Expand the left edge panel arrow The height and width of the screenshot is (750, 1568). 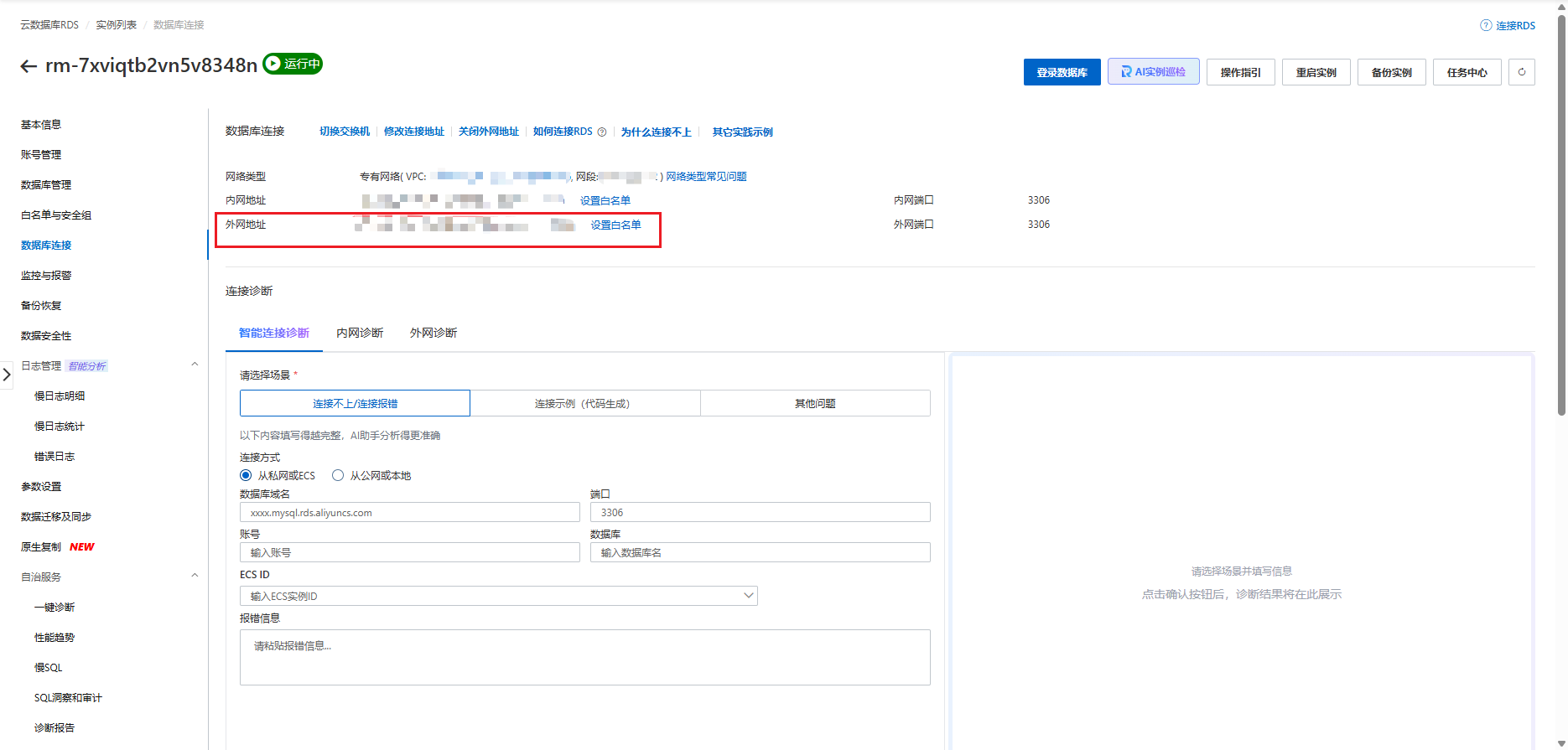[x=7, y=375]
